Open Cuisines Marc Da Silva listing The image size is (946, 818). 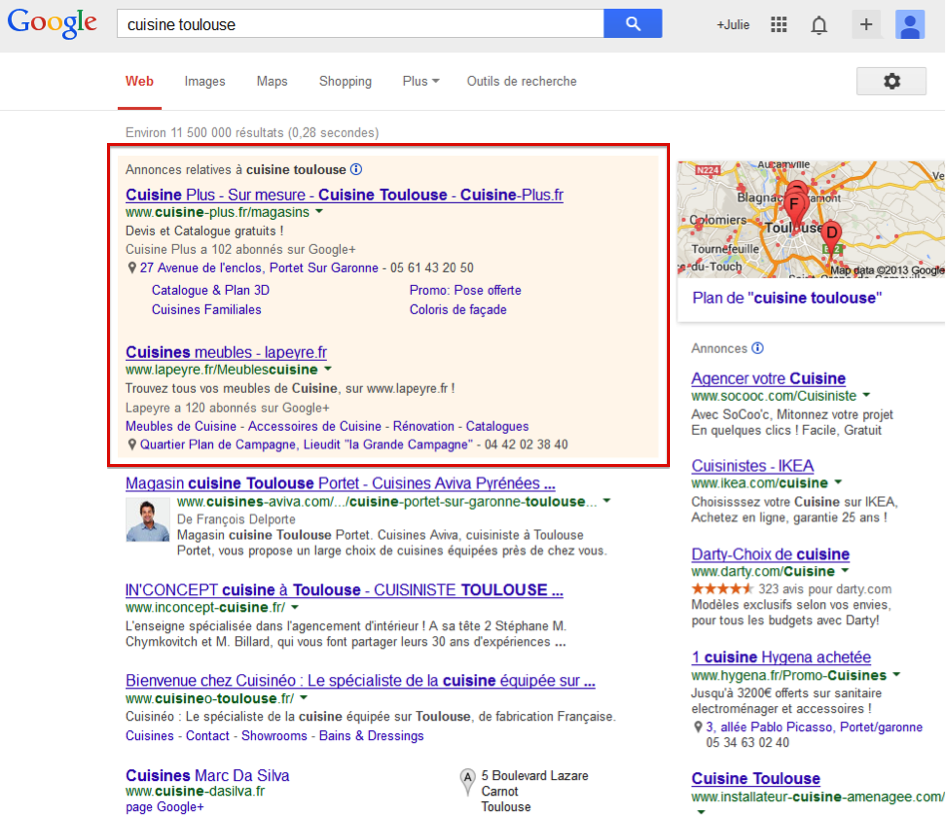[x=208, y=775]
